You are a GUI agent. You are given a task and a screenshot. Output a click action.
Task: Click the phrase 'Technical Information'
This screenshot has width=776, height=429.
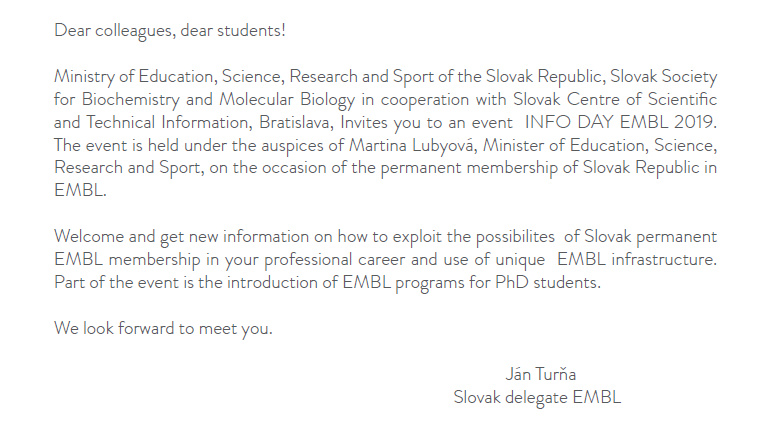tap(169, 122)
